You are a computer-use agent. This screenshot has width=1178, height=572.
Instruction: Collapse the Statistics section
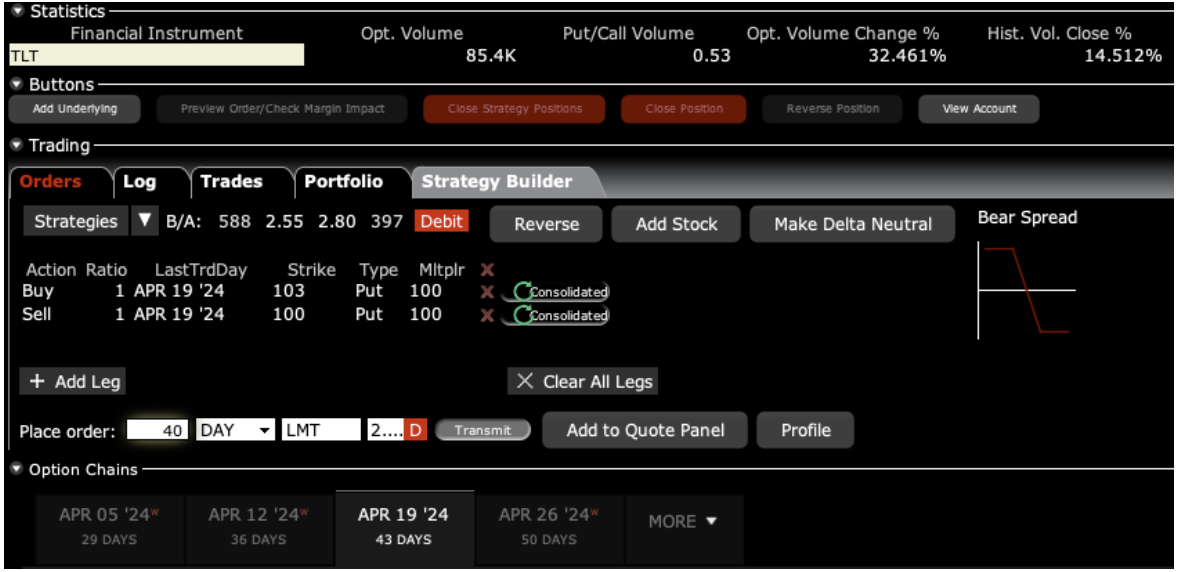pyautogui.click(x=17, y=12)
